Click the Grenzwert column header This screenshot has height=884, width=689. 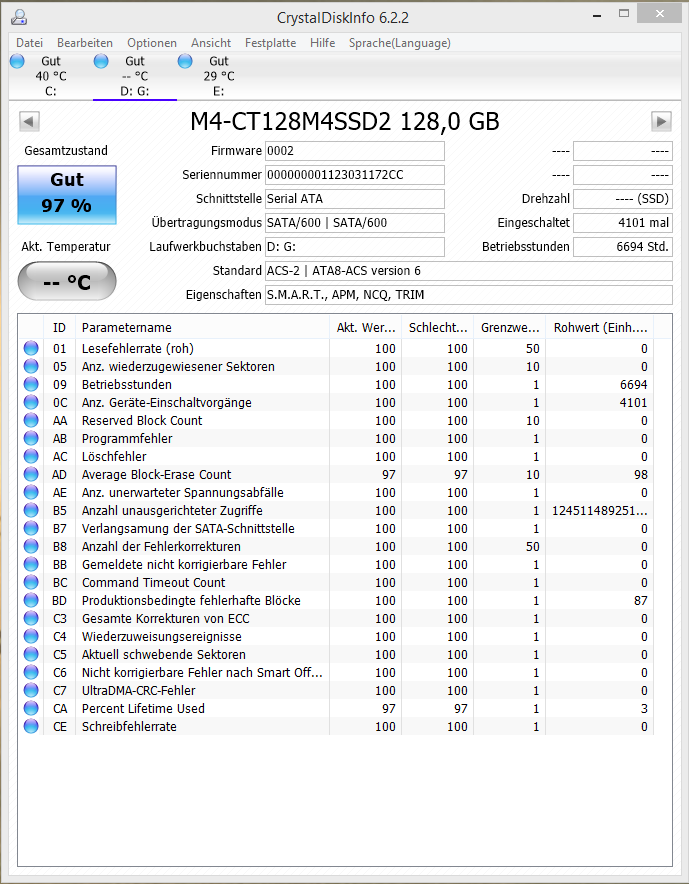[510, 328]
